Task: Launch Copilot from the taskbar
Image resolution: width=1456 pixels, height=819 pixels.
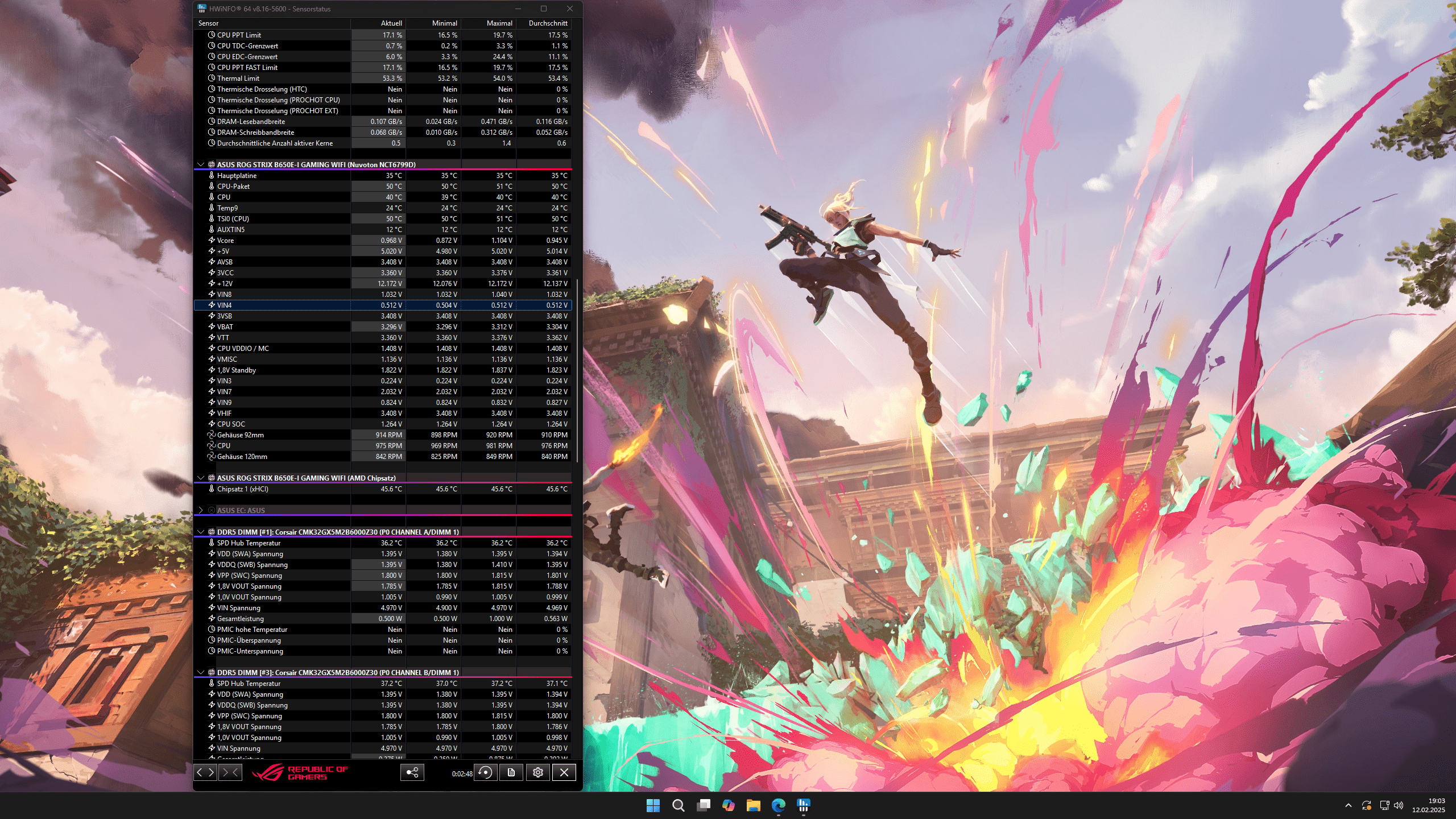Action: coord(729,805)
